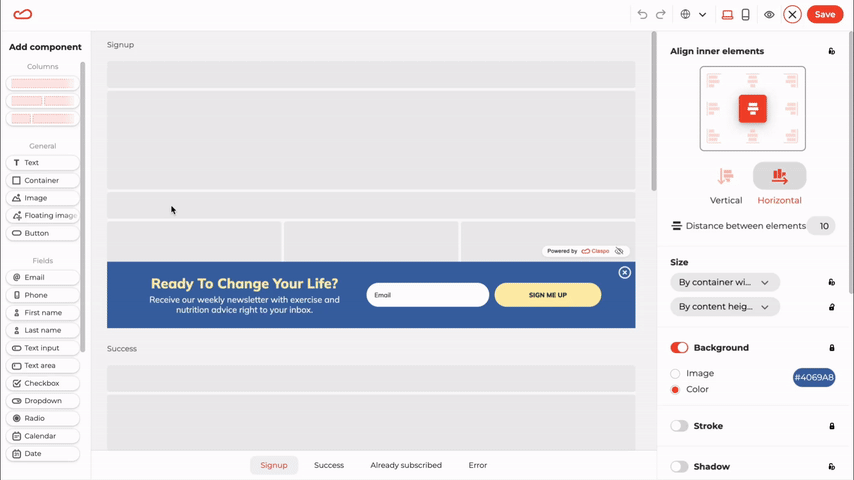Screen dimensions: 854x480
Task: Add a Floating image component
Action: point(42,215)
